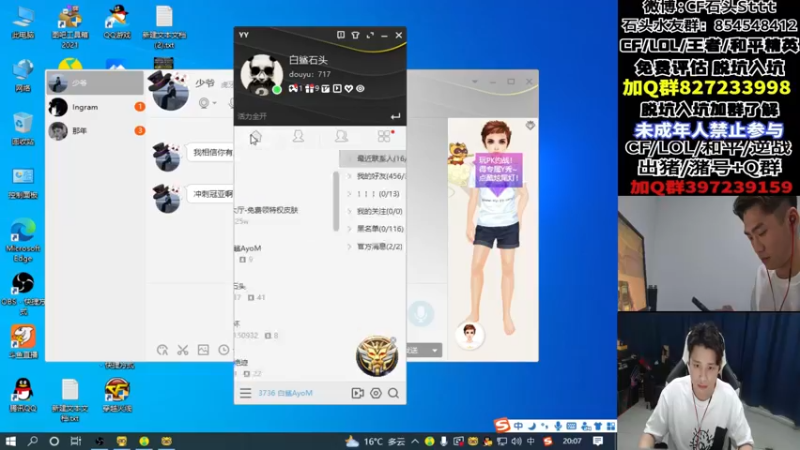Open YY settings hexagon icon
The image size is (800, 450).
coord(376,393)
